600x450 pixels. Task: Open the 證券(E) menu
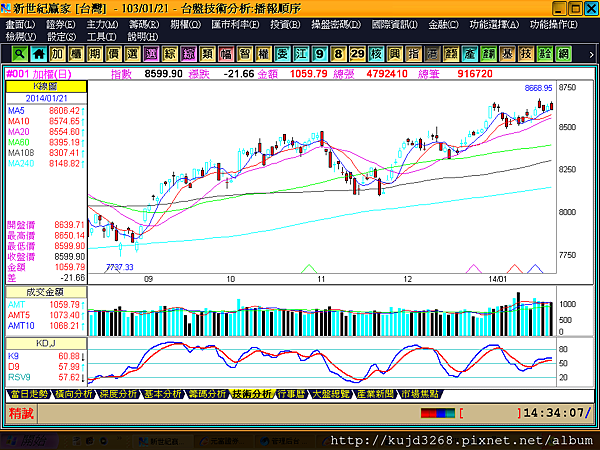tap(60, 25)
